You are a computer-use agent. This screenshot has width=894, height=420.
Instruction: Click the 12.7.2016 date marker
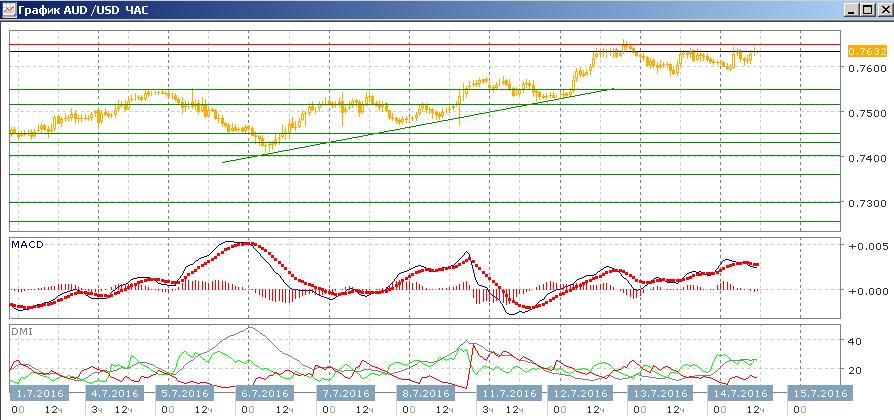coord(579,393)
